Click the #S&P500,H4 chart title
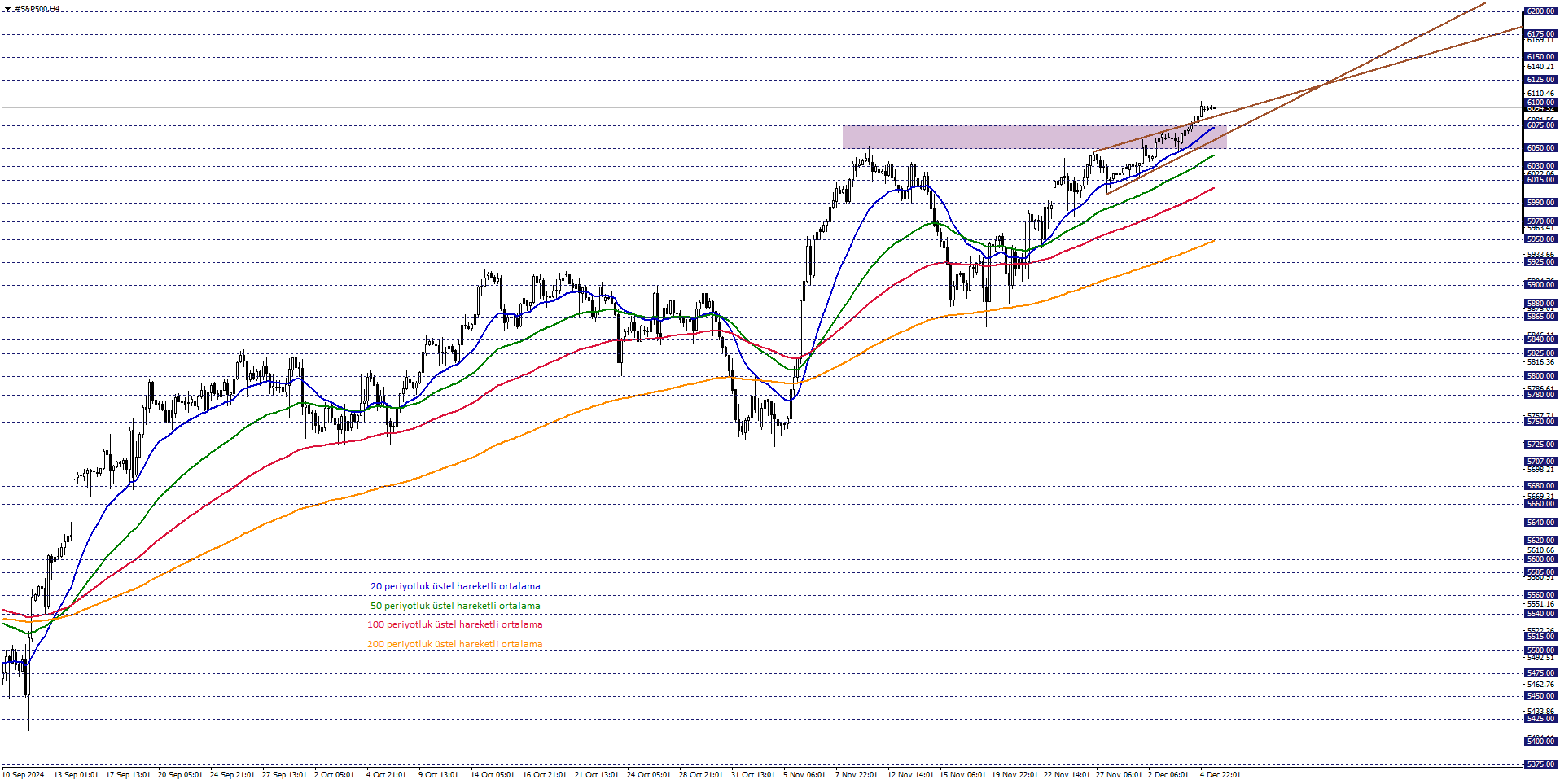 [x=37, y=9]
